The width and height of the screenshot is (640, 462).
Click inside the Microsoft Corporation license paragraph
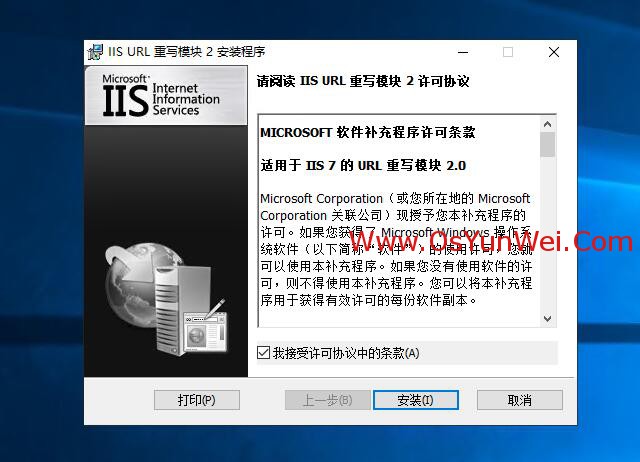[396, 249]
